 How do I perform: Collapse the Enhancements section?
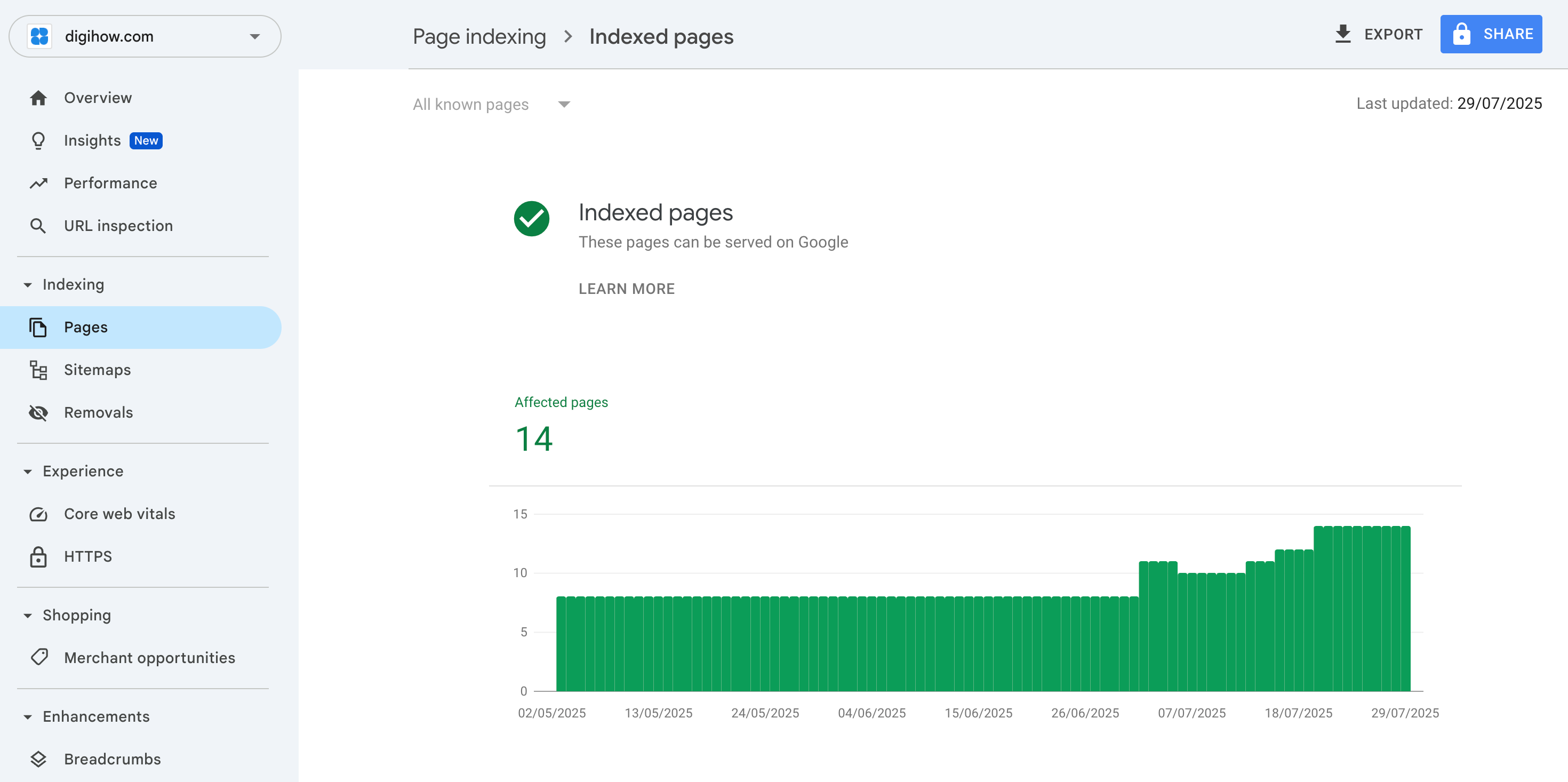click(x=27, y=717)
